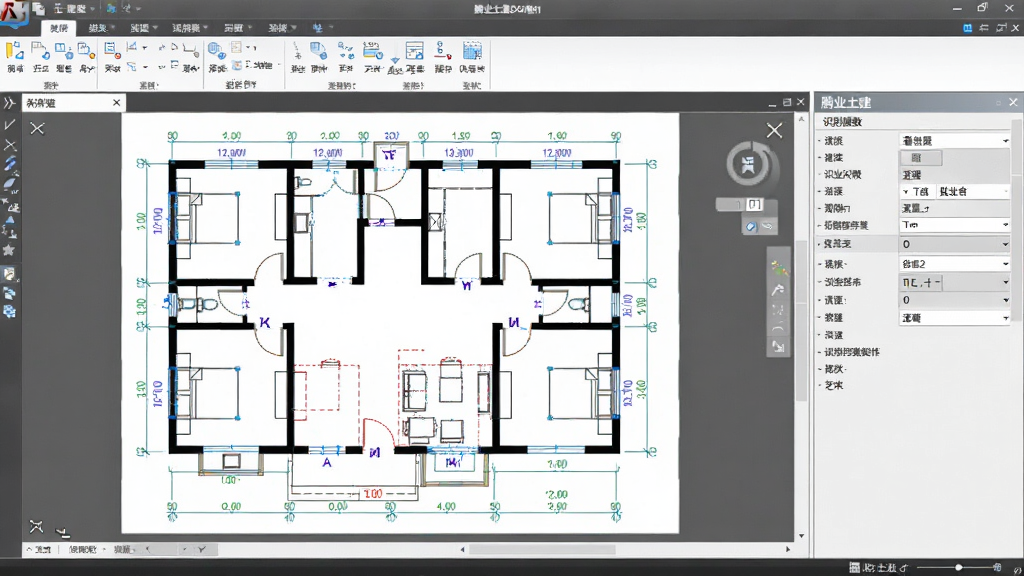Click the X icon beneath the document tab
1024x576 pixels.
(37, 129)
